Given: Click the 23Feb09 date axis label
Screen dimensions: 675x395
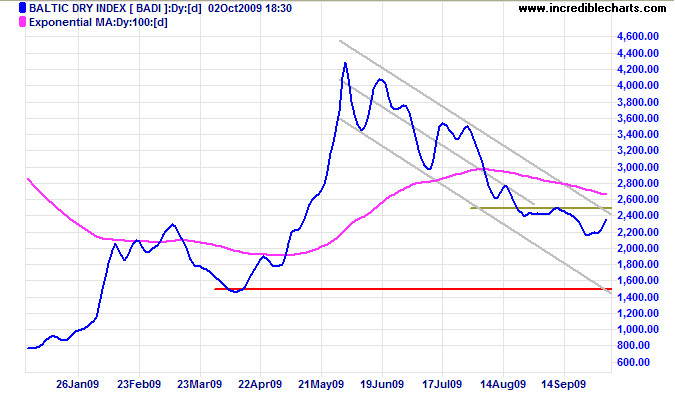Looking at the screenshot, I should (x=139, y=384).
